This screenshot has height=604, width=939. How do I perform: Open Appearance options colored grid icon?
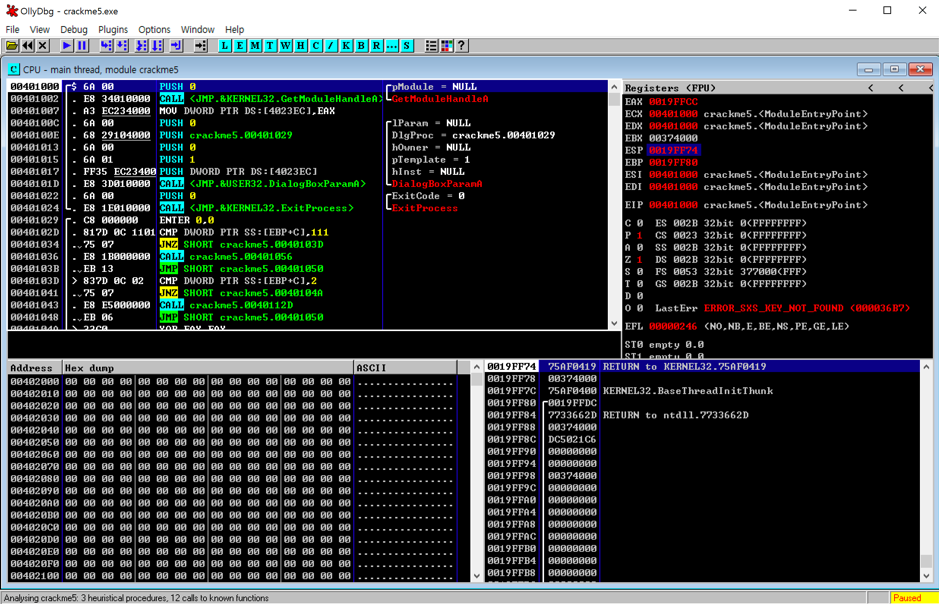point(446,45)
